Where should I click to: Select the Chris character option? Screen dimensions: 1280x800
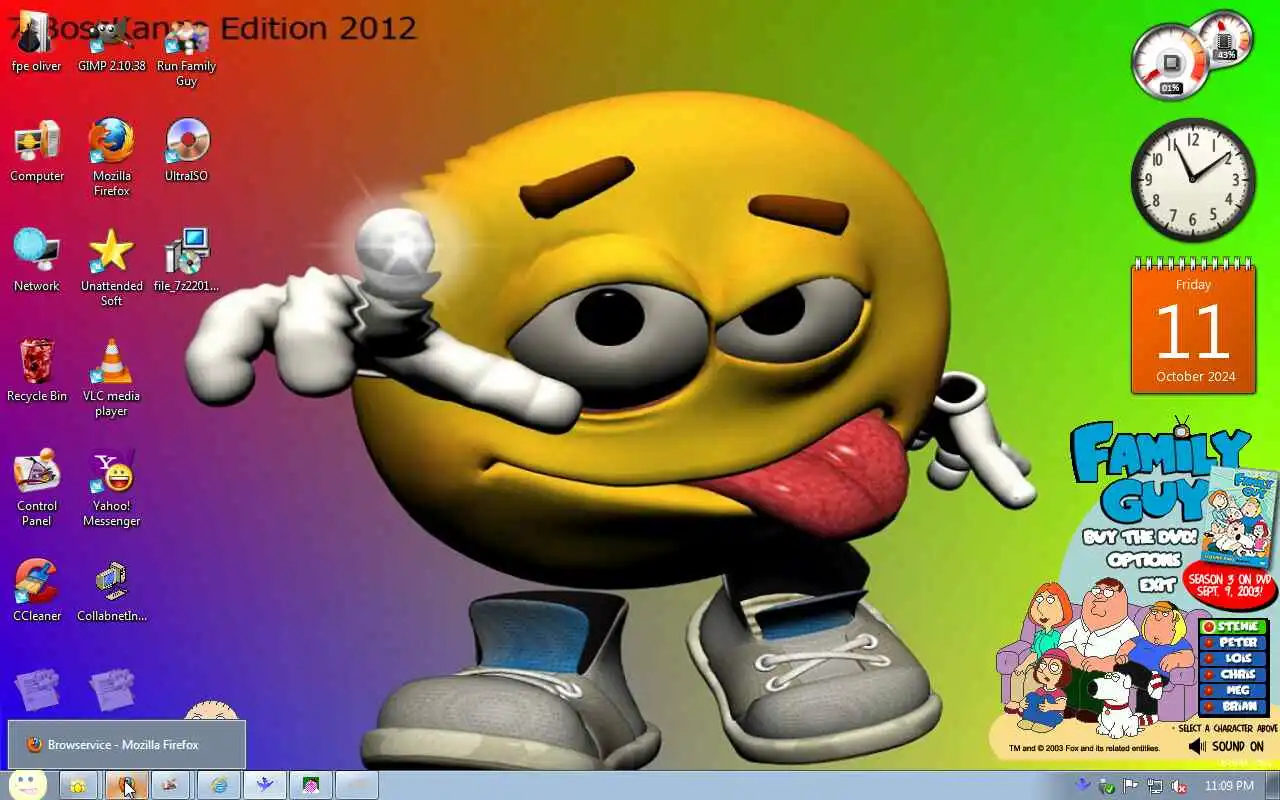click(x=1232, y=675)
